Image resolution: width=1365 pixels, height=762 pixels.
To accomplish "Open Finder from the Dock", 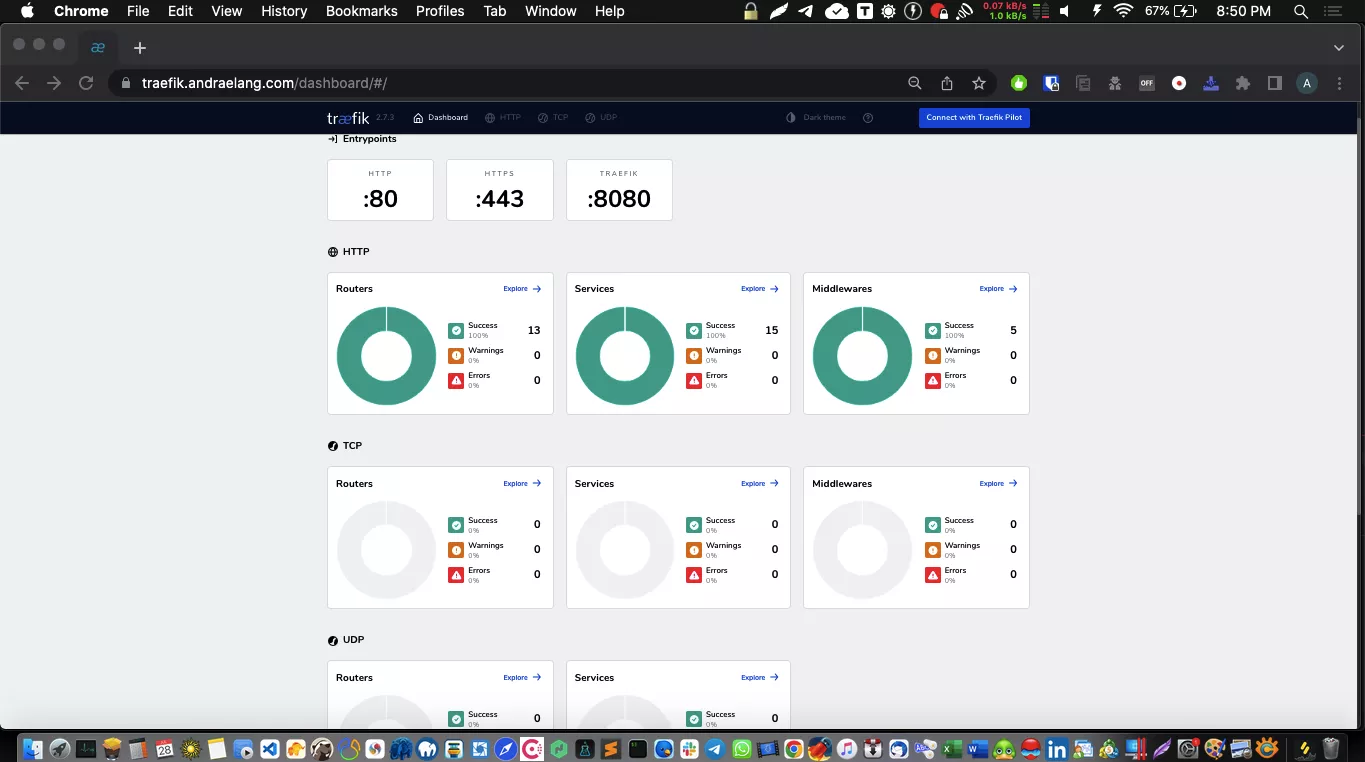I will coord(33,748).
